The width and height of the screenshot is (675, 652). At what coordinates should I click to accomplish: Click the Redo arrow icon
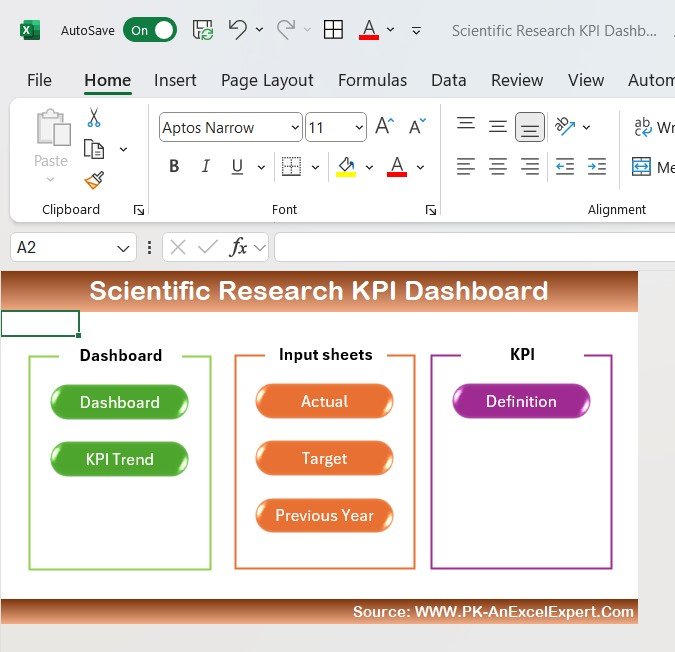pos(286,30)
